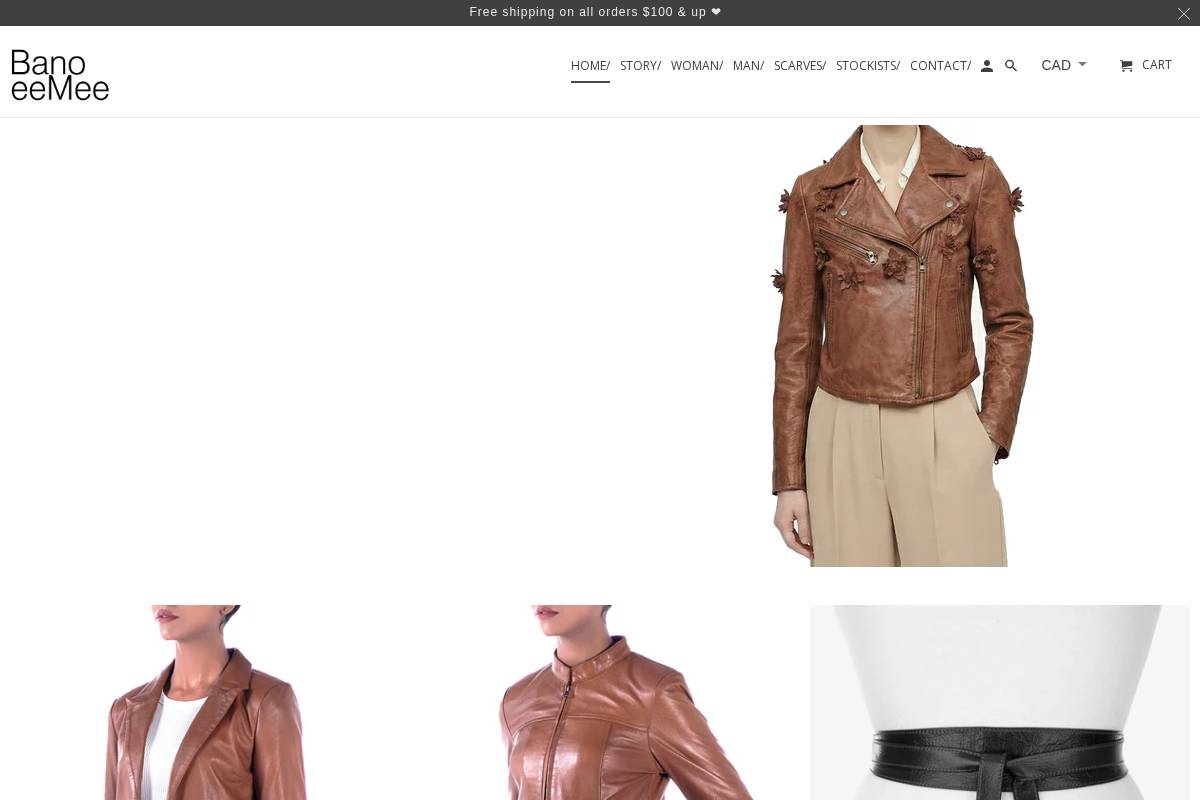
Task: Open the account login icon
Action: click(x=987, y=65)
